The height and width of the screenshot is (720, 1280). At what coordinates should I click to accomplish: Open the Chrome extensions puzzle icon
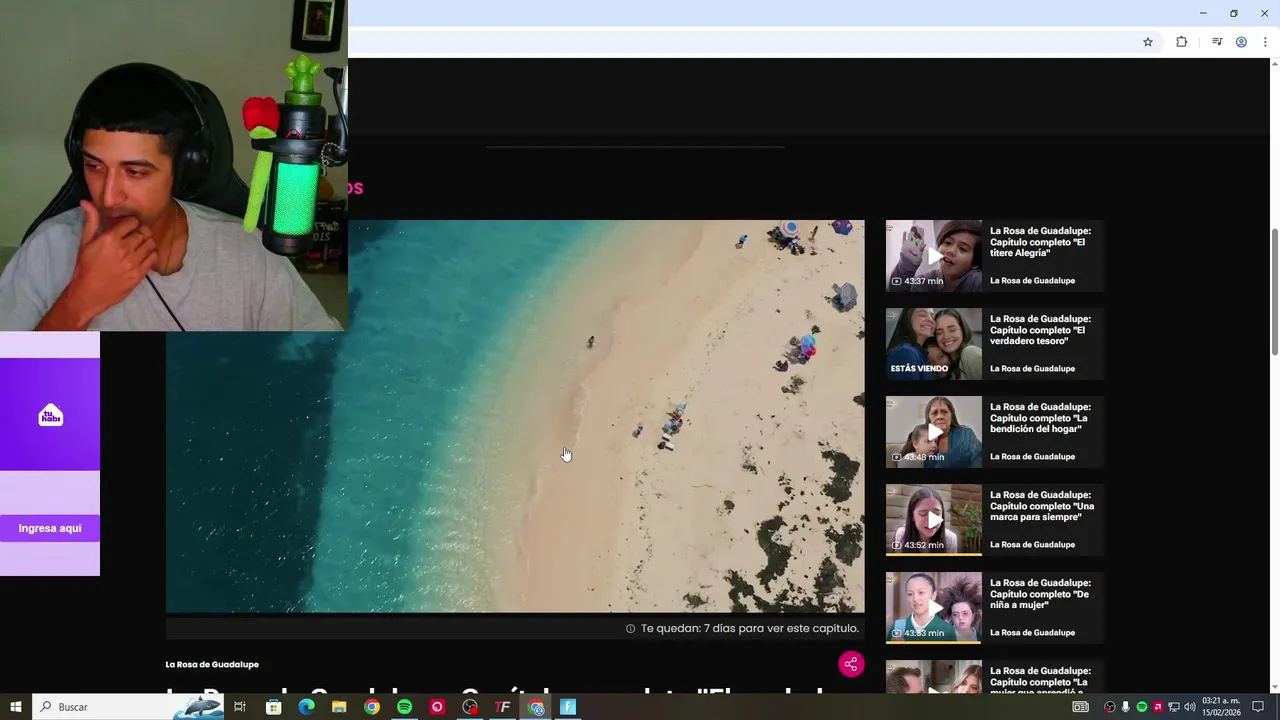click(x=1181, y=42)
